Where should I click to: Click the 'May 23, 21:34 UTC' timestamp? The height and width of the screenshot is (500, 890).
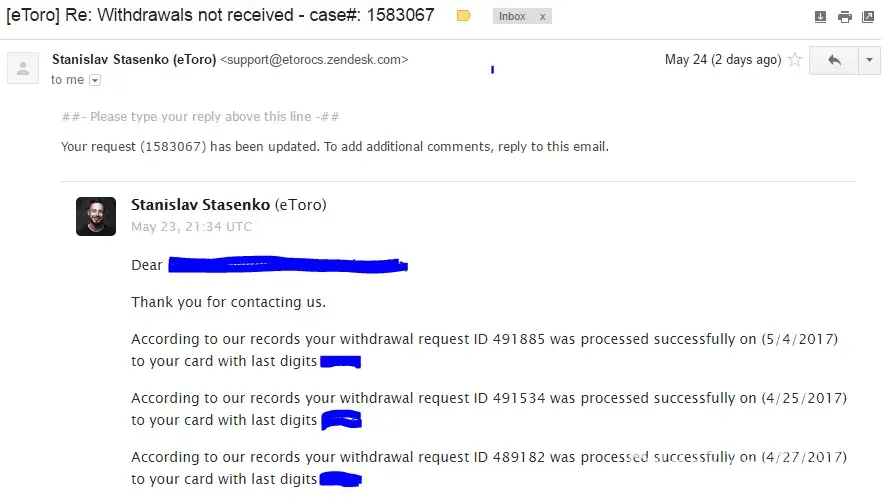click(191, 227)
